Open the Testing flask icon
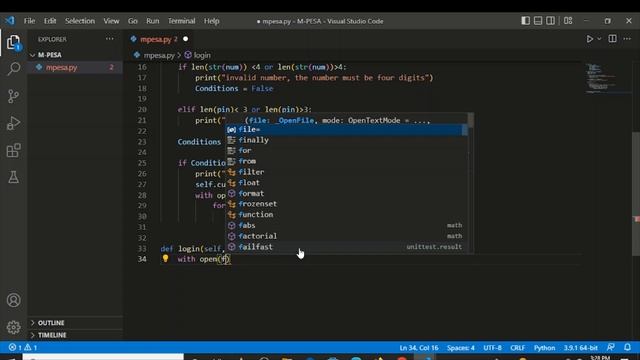This screenshot has height=360, width=640. pos(13,177)
